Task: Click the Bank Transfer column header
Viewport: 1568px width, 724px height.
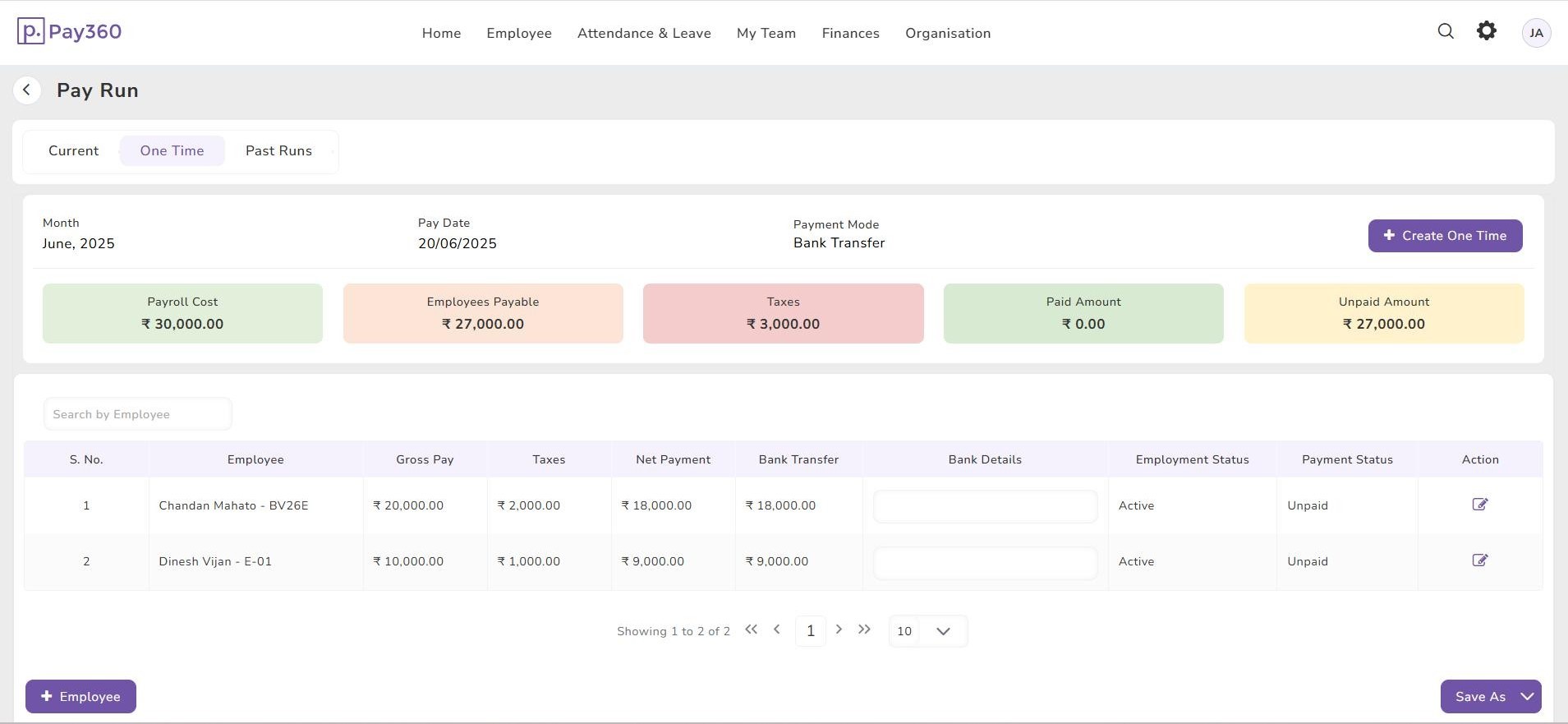Action: [x=798, y=459]
